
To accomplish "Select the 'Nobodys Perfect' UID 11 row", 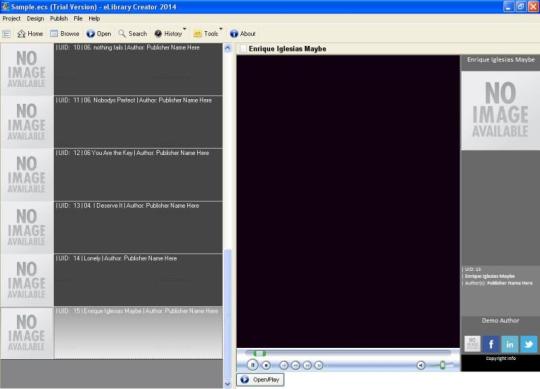I will 138,122.
